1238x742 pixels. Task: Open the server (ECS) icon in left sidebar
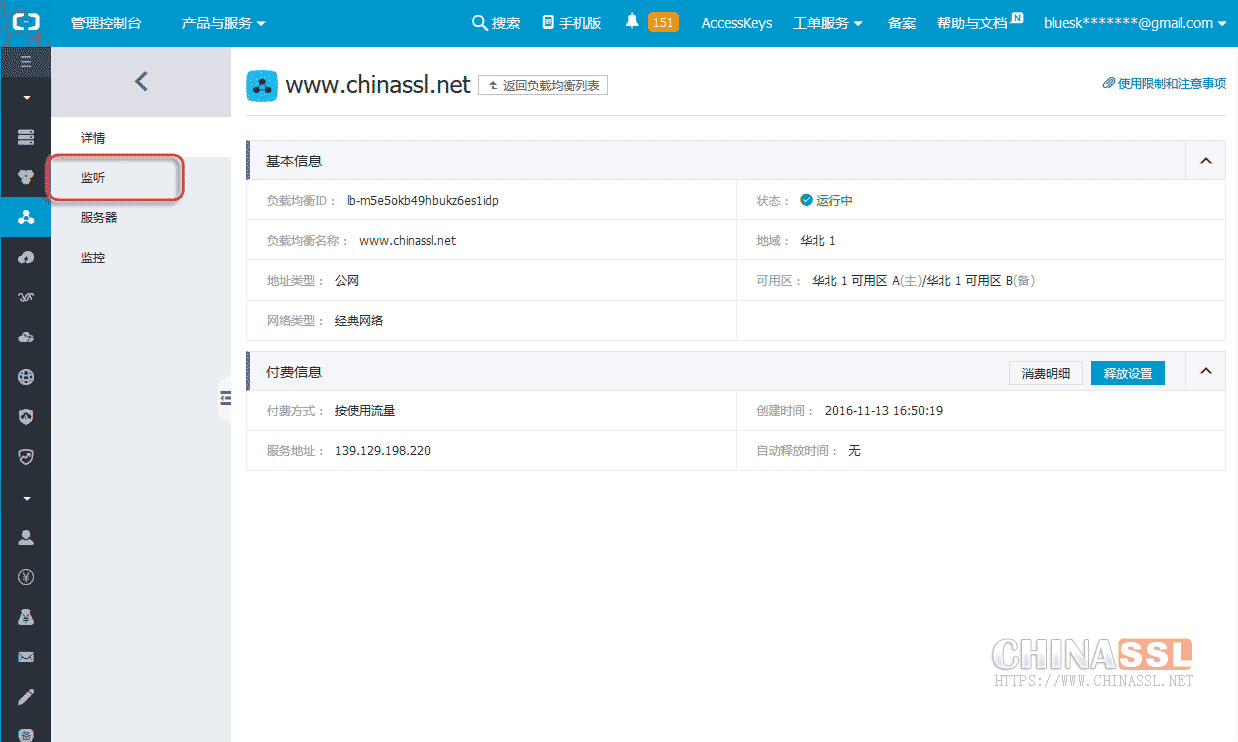coord(26,136)
